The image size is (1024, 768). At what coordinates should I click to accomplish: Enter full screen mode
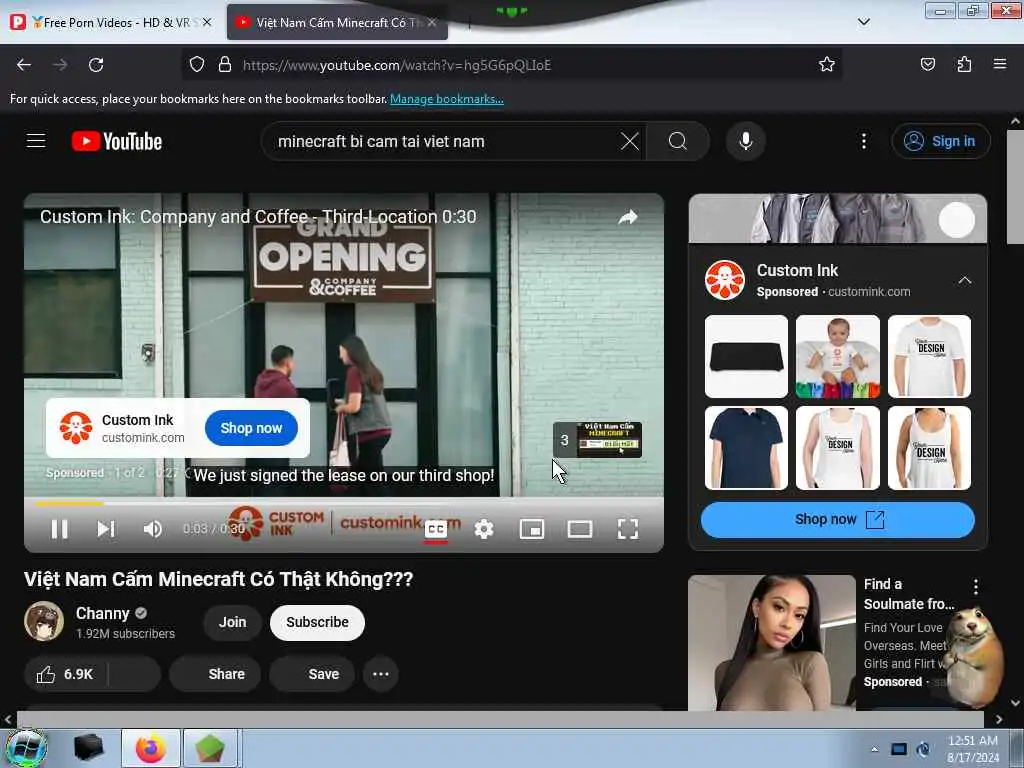tap(628, 529)
